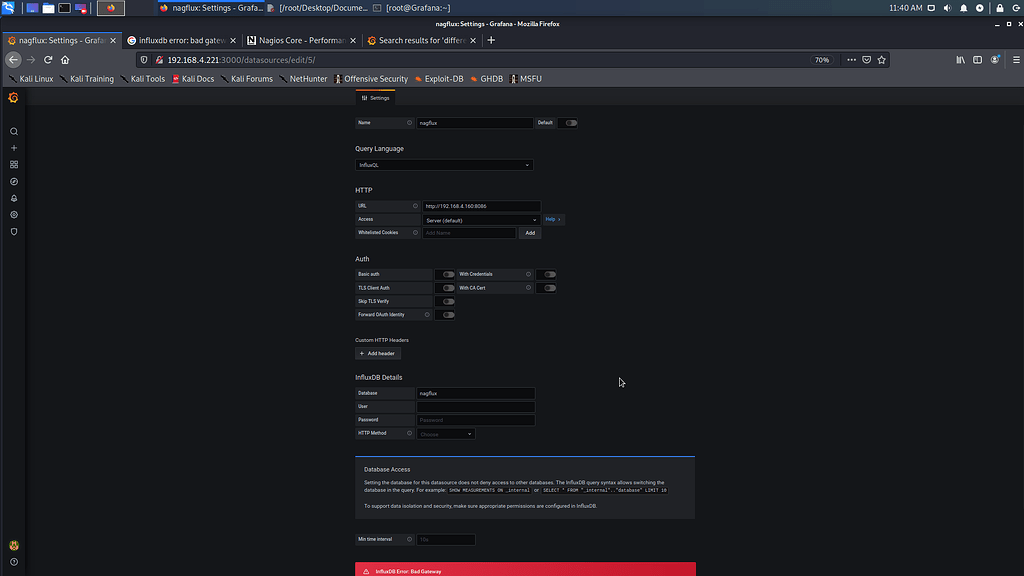The height and width of the screenshot is (576, 1024).
Task: Open the Dashboards icon in sidebar
Action: [13, 164]
